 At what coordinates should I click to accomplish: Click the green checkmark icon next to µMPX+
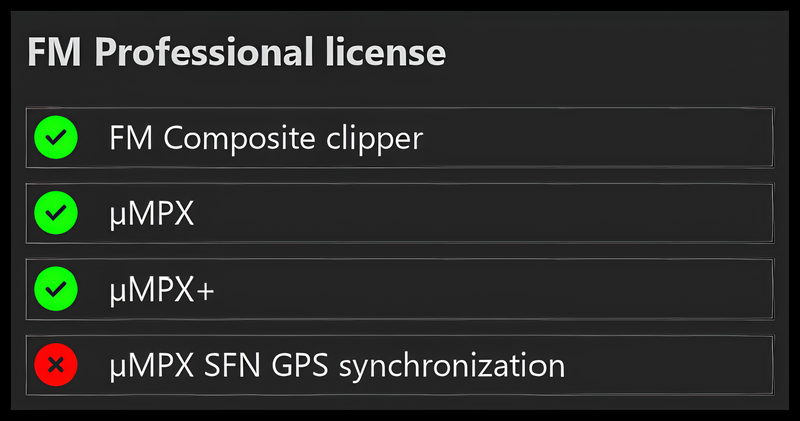[x=56, y=289]
